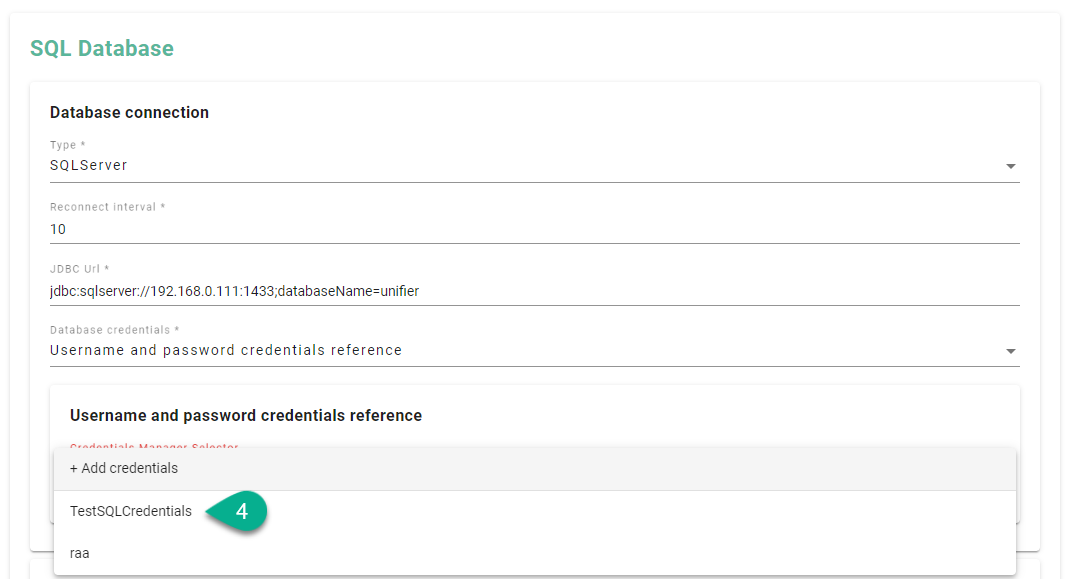The height and width of the screenshot is (579, 1076).
Task: Choose TestSQLCredentials from the credentials list
Action: click(x=131, y=511)
